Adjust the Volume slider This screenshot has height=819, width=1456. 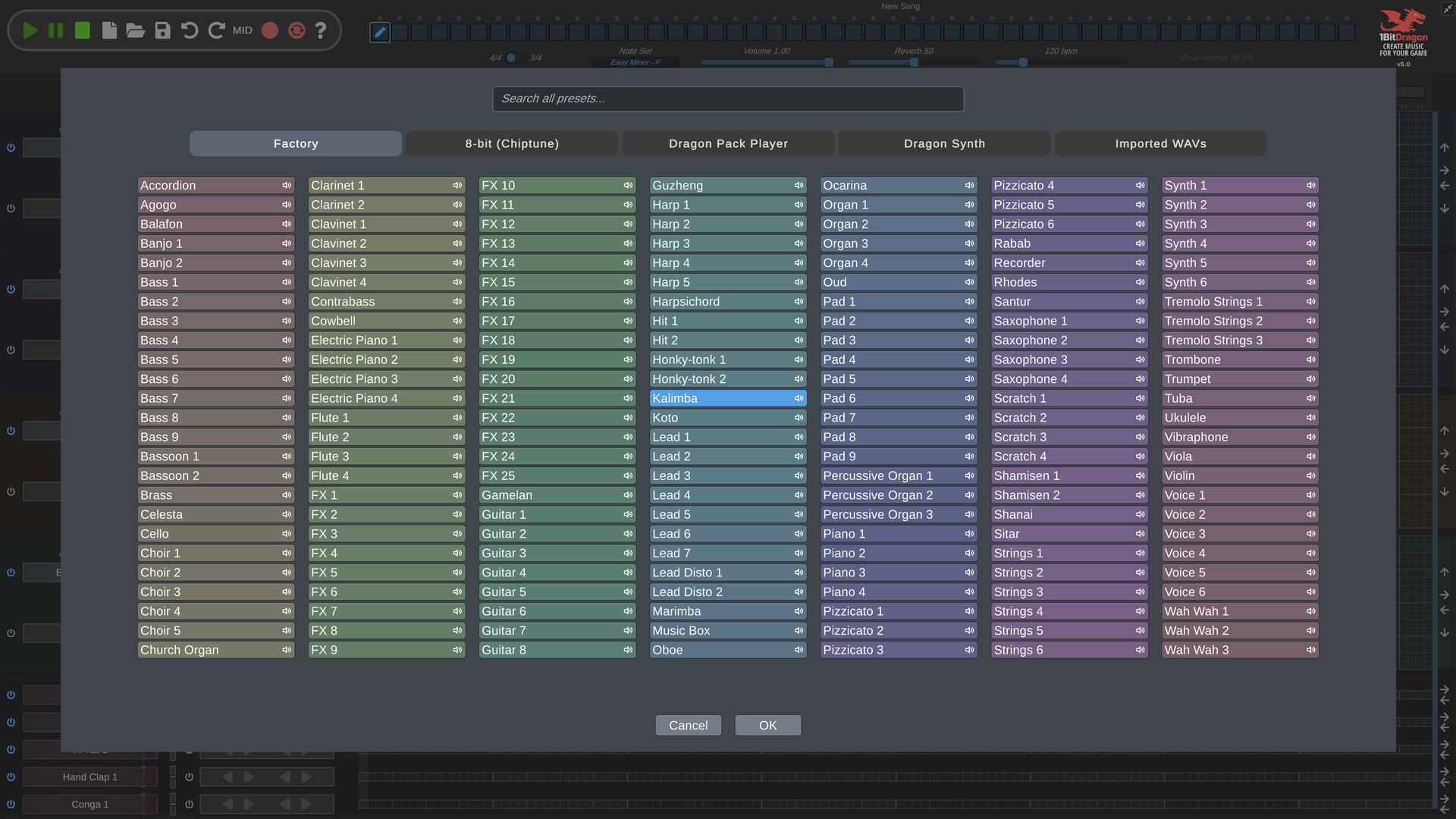pyautogui.click(x=767, y=62)
